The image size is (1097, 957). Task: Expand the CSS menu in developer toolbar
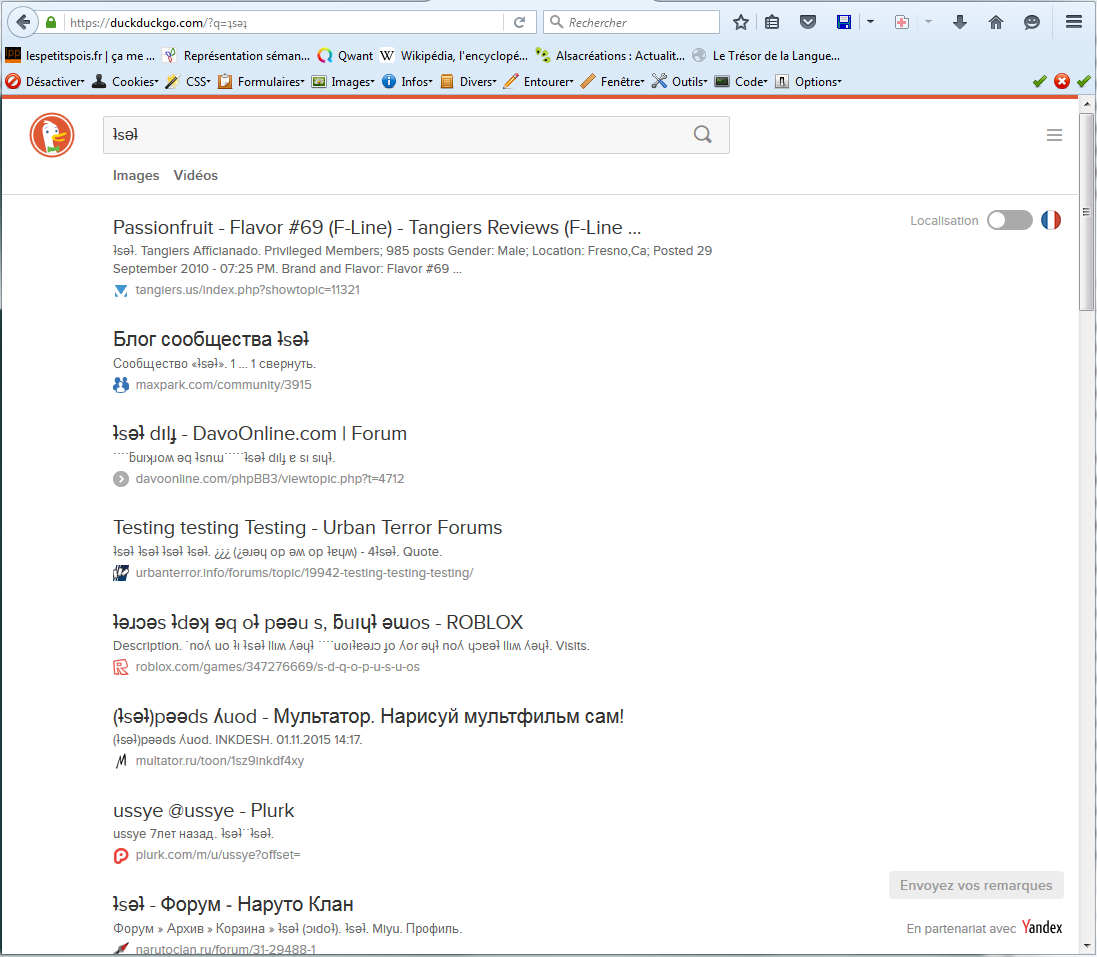[188, 82]
